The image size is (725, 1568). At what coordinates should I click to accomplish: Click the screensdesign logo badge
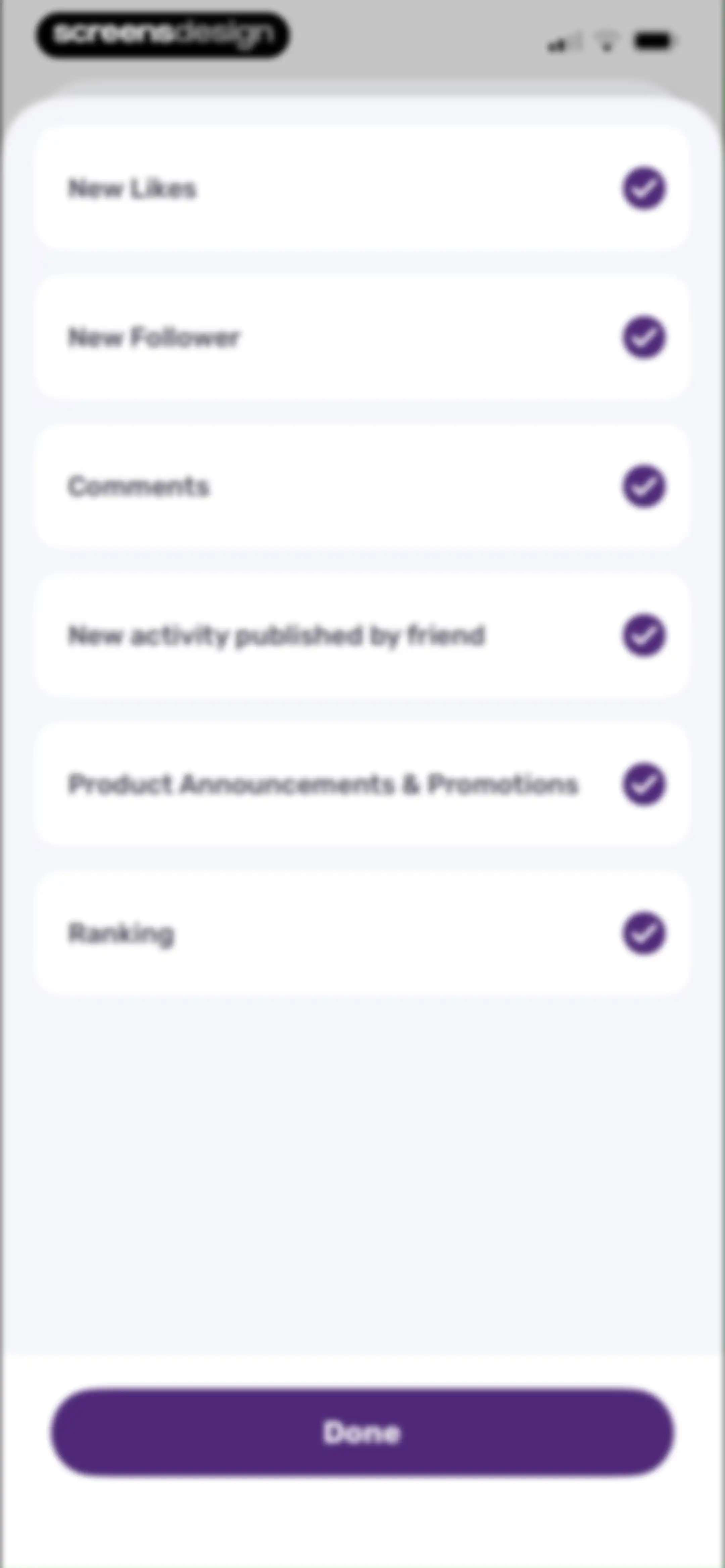pos(162,35)
